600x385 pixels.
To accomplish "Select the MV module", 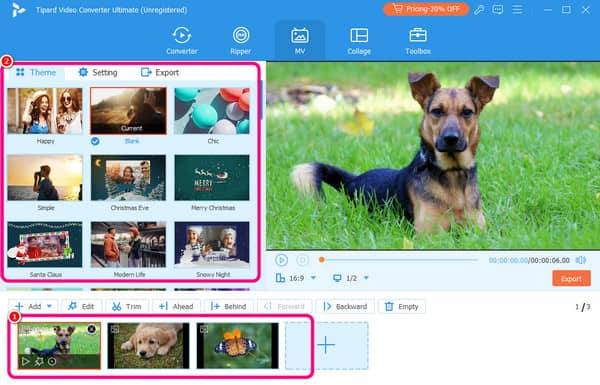I will pos(300,41).
